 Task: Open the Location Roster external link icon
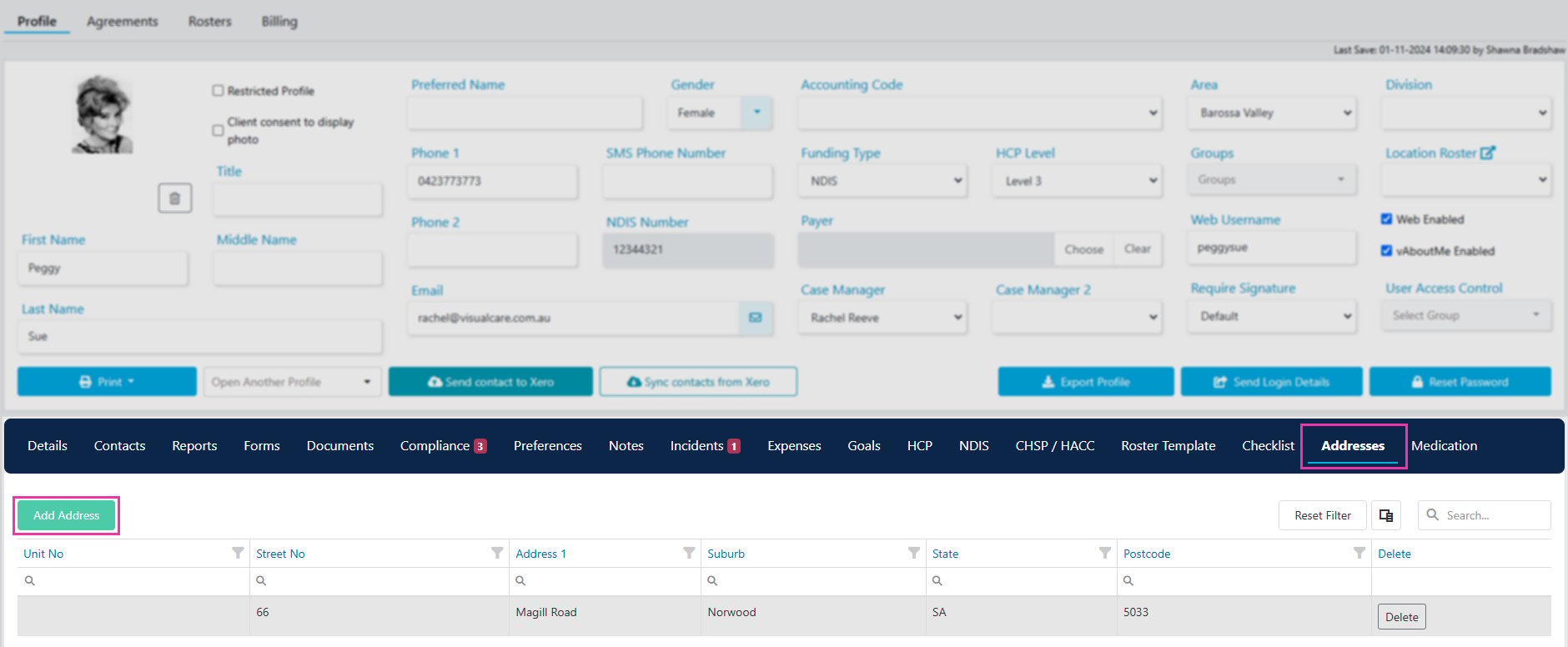pos(1487,153)
